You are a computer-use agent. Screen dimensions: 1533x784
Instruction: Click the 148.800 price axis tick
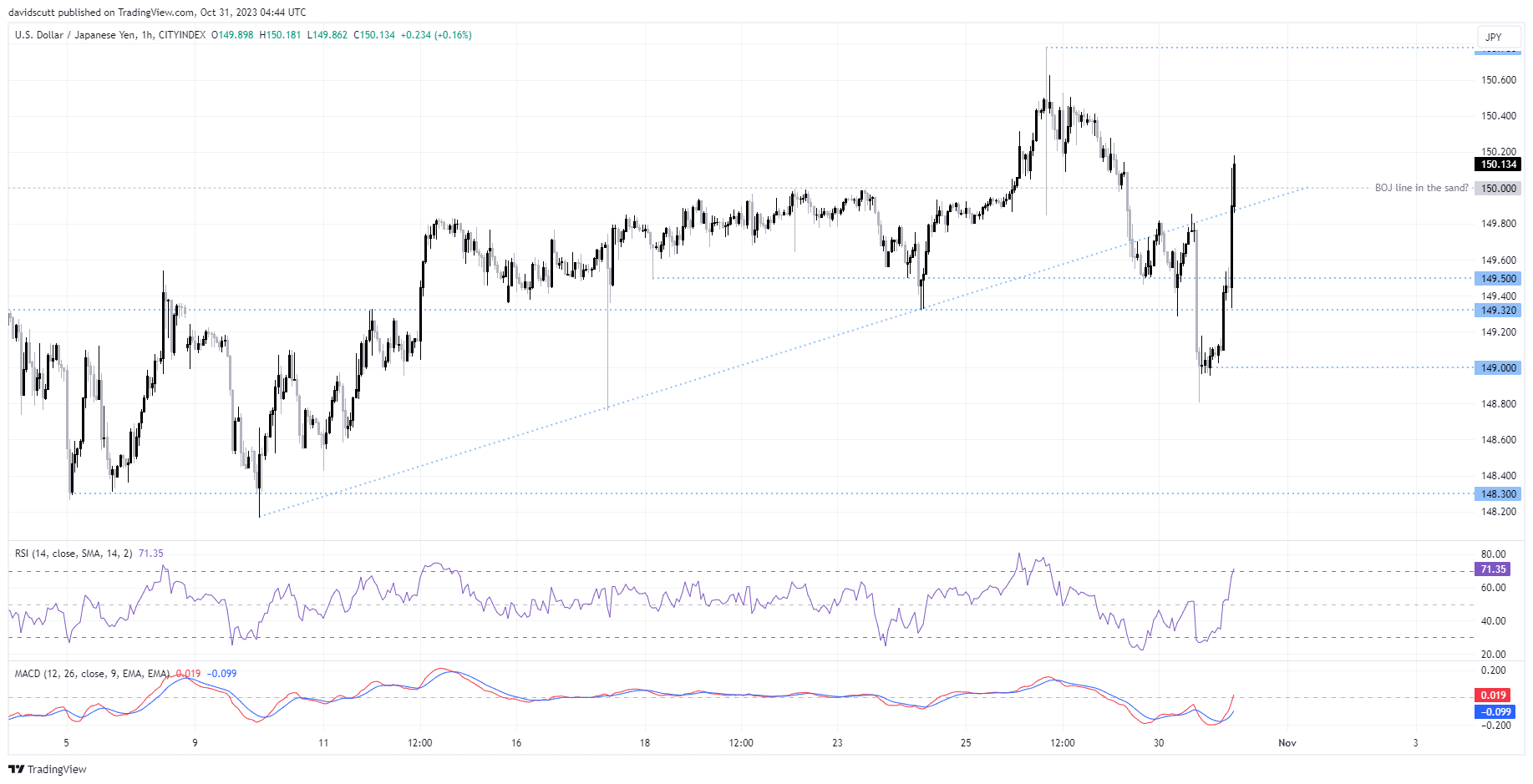tap(1499, 404)
